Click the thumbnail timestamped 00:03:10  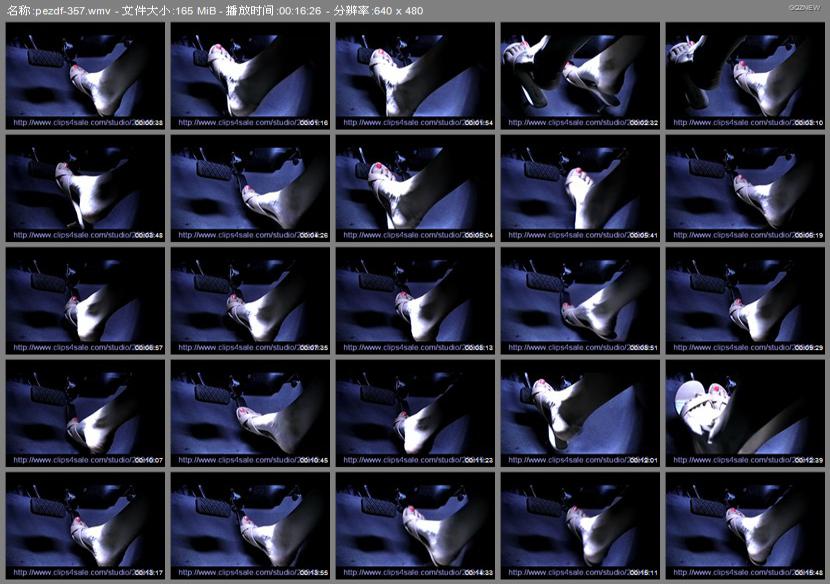(x=745, y=77)
